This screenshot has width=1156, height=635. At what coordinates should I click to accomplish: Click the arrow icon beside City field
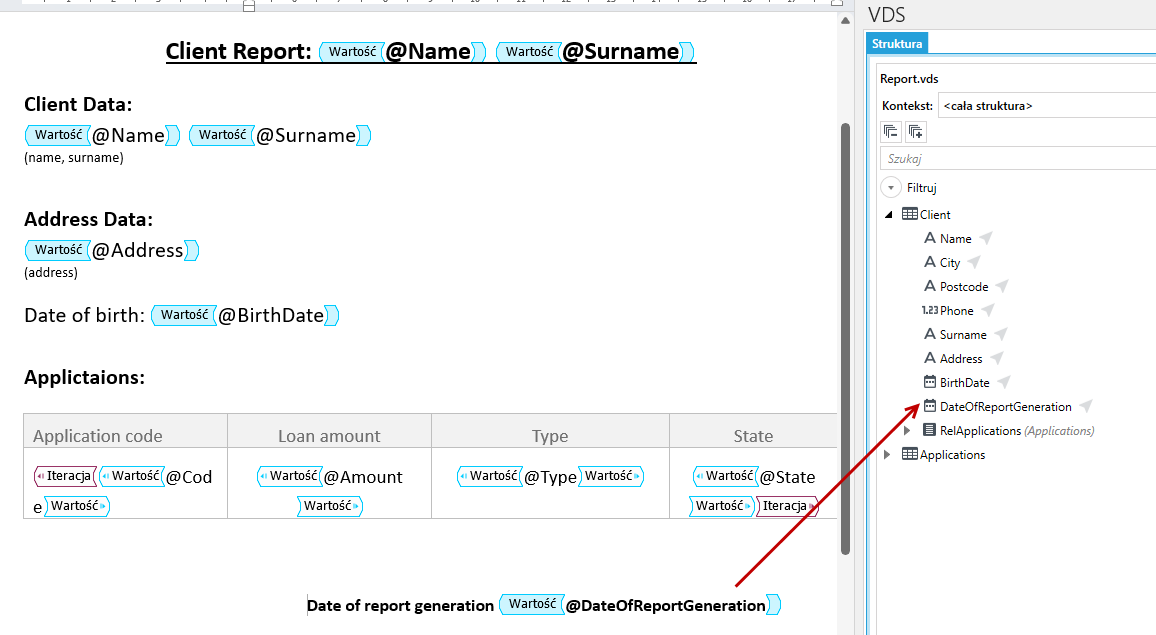[974, 263]
